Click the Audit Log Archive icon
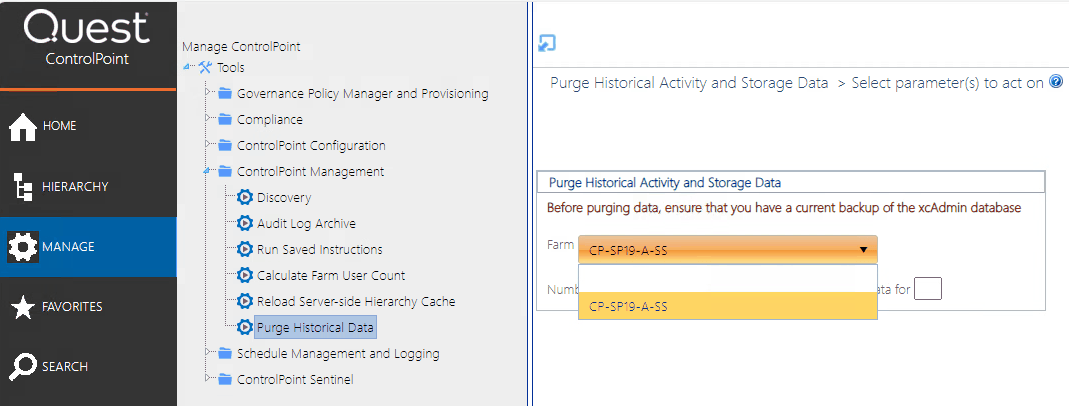The width and height of the screenshot is (1069, 406). coord(245,224)
